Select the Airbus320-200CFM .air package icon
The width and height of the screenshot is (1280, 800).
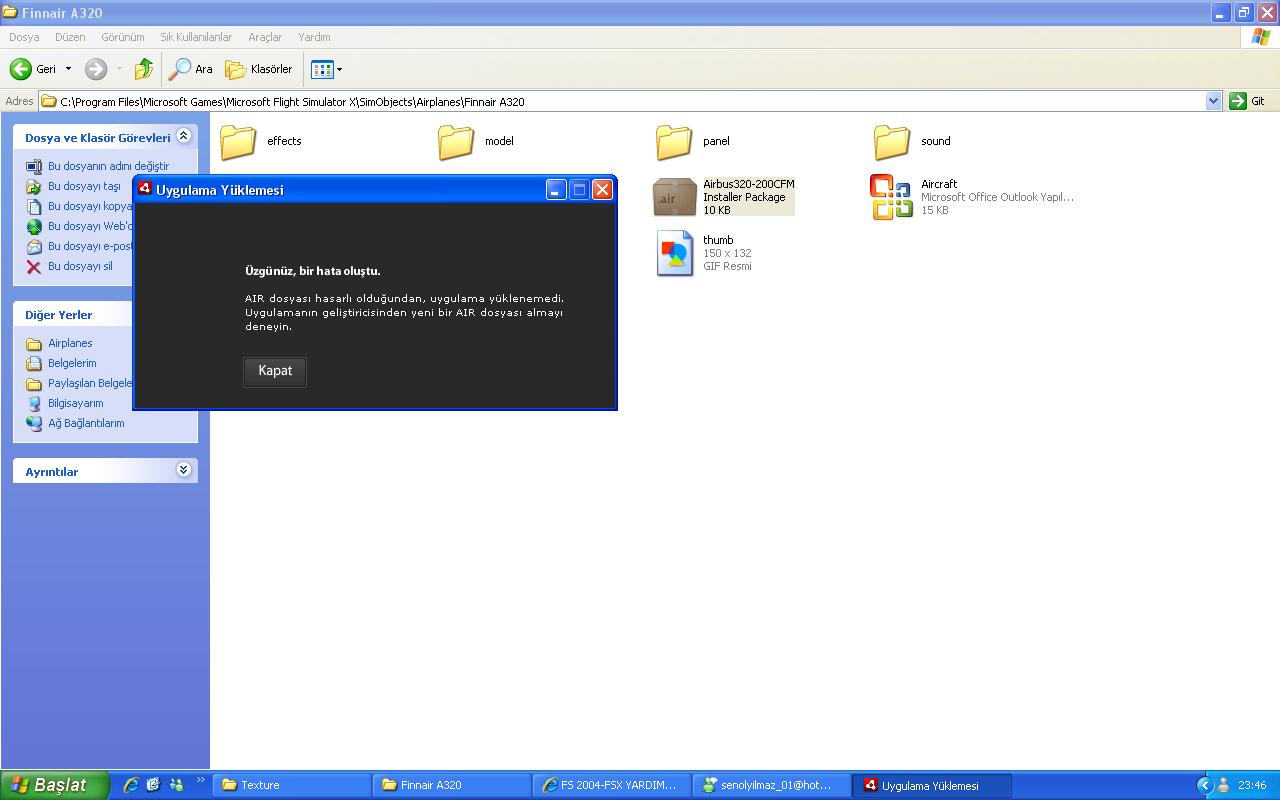pyautogui.click(x=674, y=197)
